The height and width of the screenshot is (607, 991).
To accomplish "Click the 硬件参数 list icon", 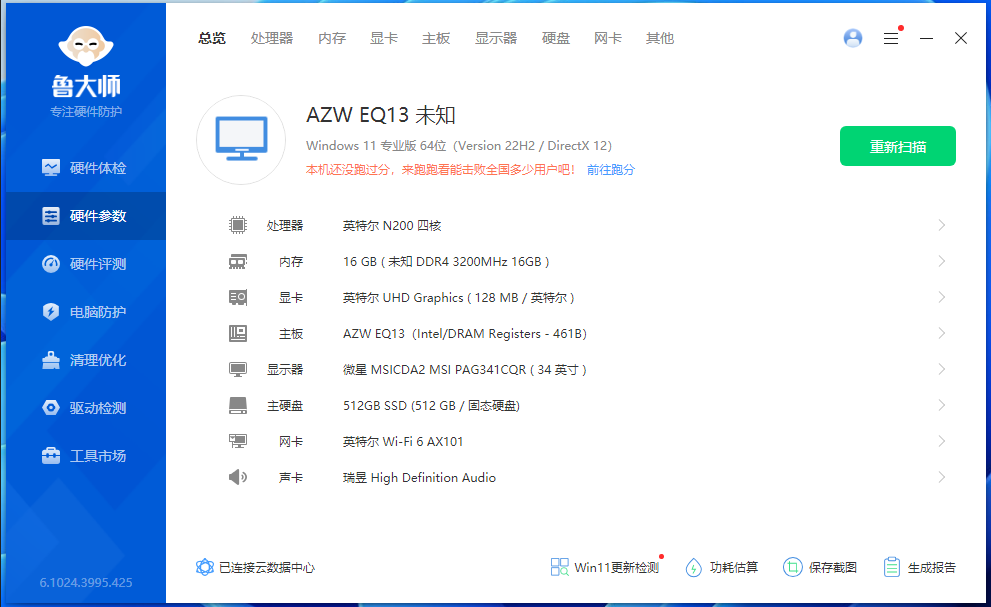I will coord(51,216).
